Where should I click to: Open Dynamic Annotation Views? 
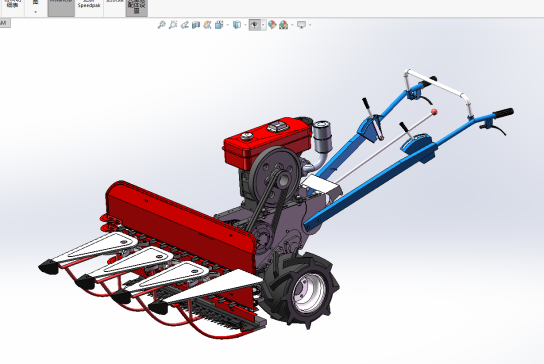click(x=207, y=25)
